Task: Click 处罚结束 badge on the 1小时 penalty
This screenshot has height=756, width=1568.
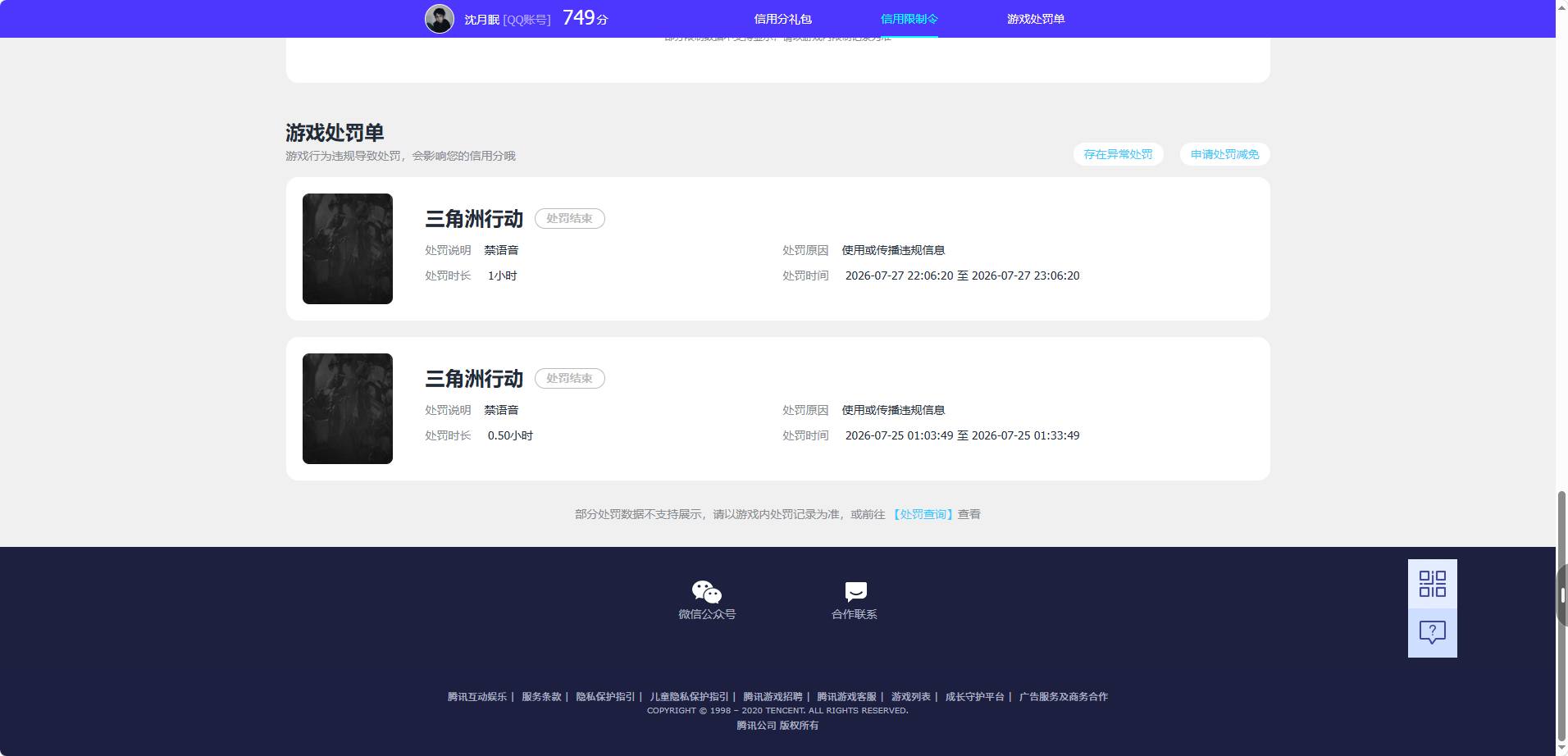Action: point(569,218)
